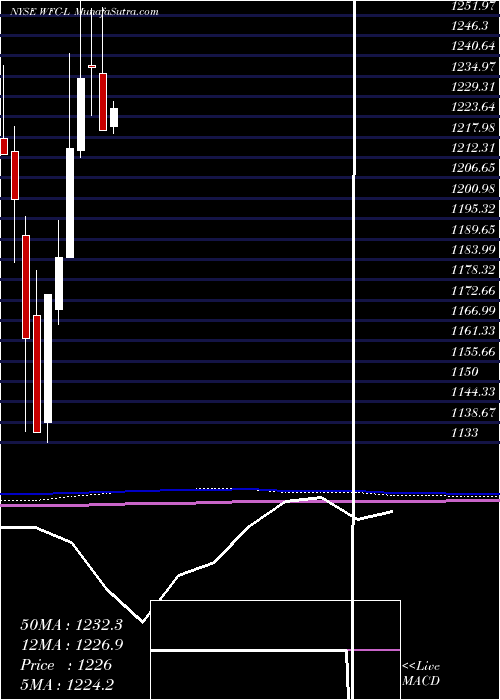Click the 1206.65 price axis label

tap(474, 168)
